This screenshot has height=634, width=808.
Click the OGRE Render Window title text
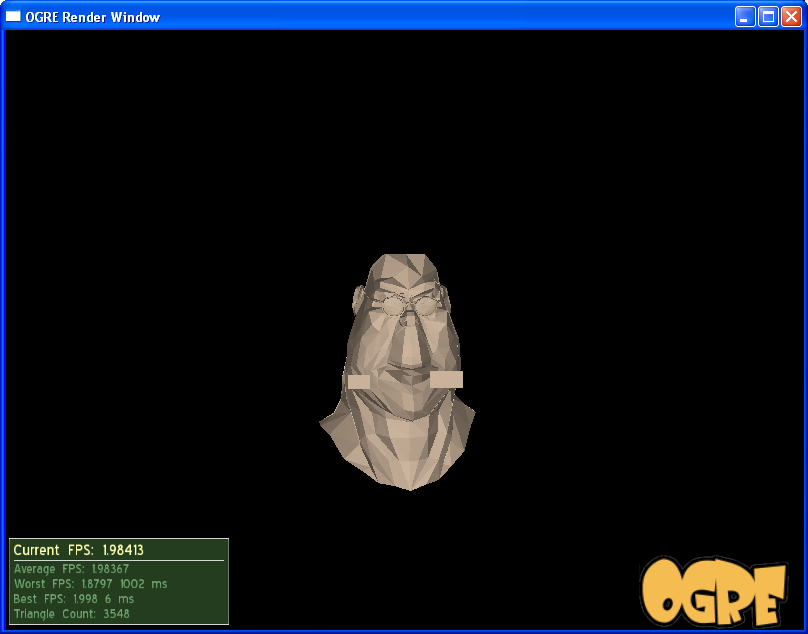[93, 17]
